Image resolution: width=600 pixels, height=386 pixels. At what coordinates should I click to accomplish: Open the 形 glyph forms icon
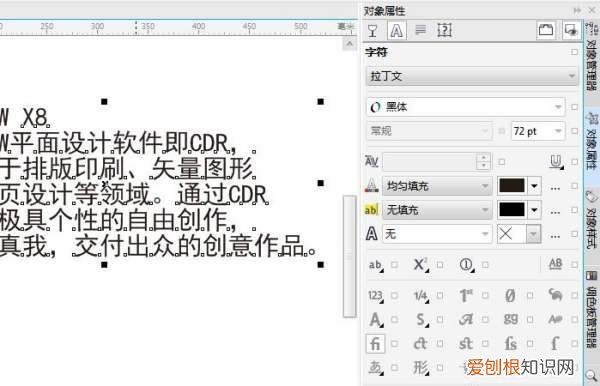pyautogui.click(x=421, y=368)
